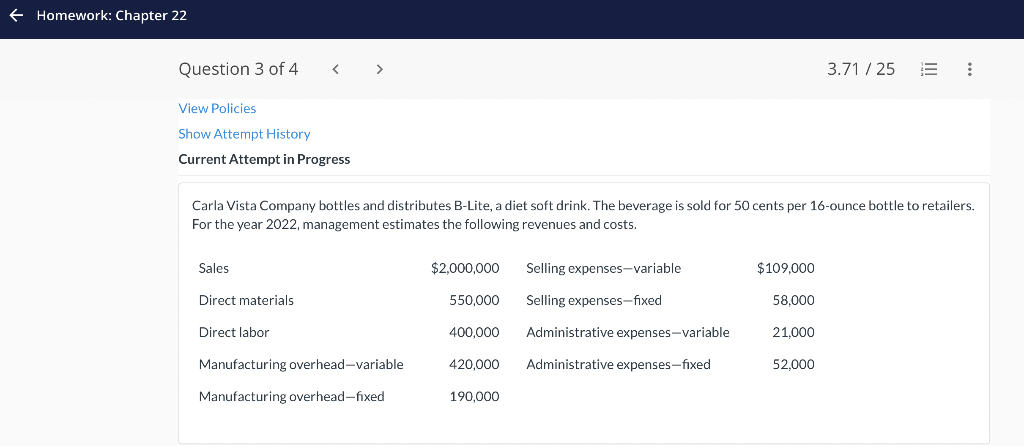Image resolution: width=1024 pixels, height=446 pixels.
Task: Select the Manufacturing overhead—variable label
Action: 301,364
